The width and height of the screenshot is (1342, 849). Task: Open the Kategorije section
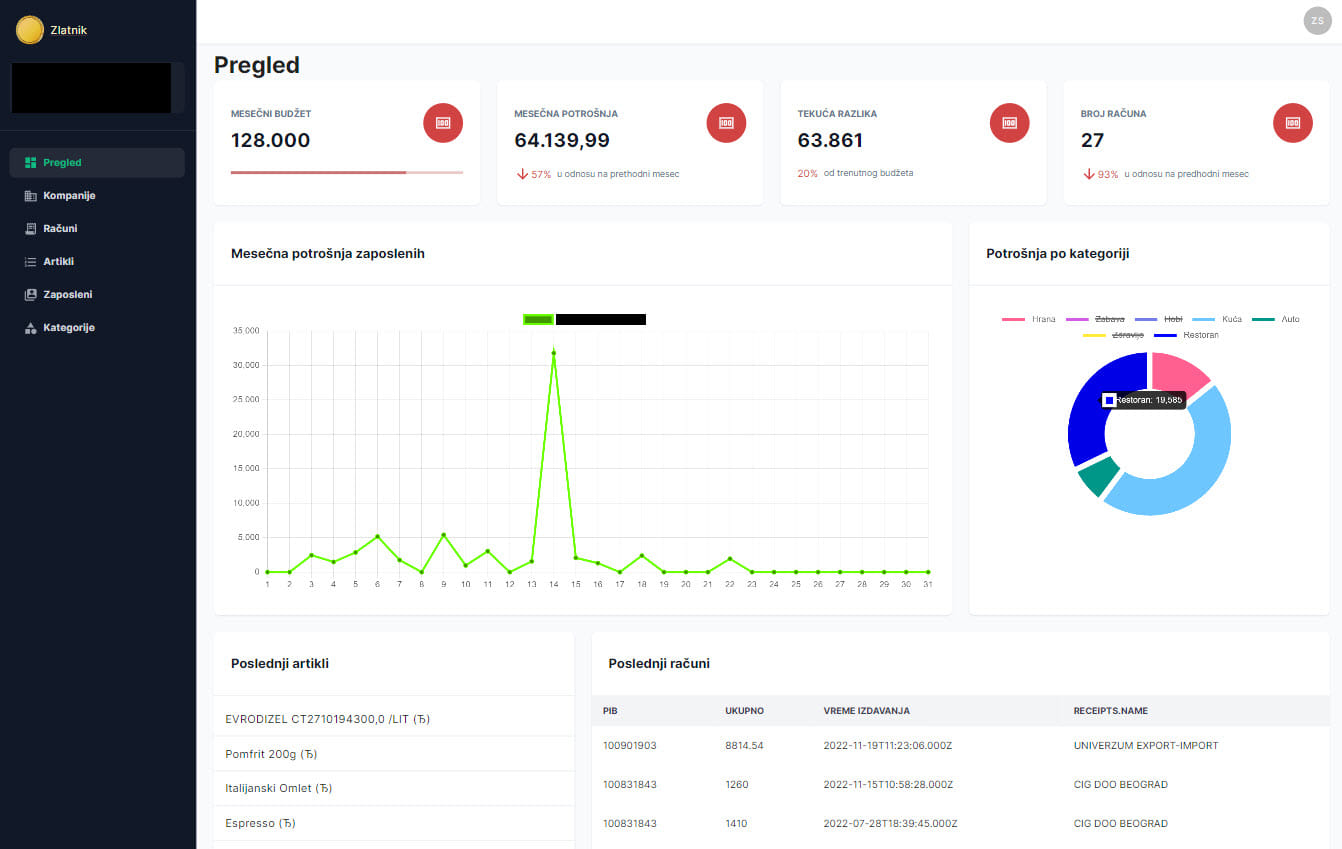pyautogui.click(x=97, y=328)
